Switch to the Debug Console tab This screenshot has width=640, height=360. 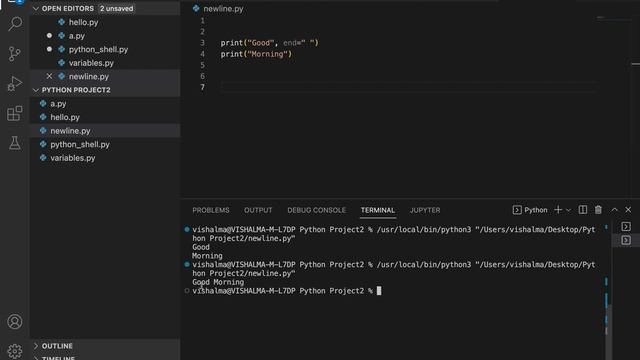pyautogui.click(x=316, y=210)
